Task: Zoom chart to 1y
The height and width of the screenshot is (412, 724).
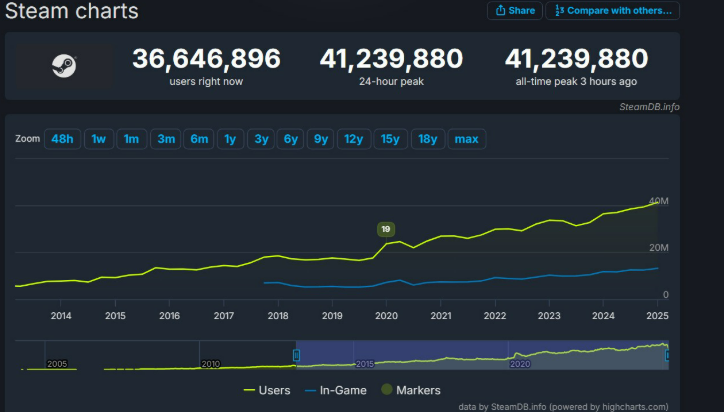Action: pos(230,139)
